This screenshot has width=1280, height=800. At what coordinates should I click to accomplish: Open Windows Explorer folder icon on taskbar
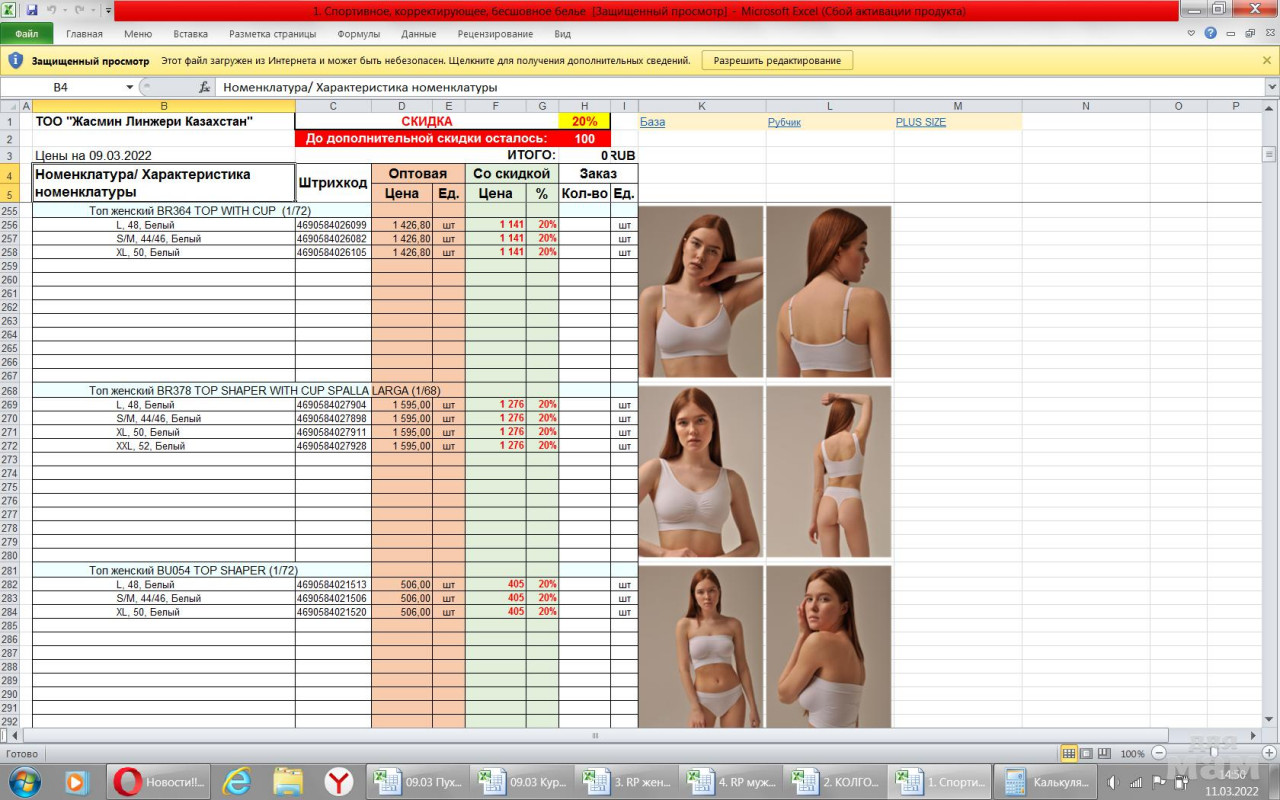(288, 782)
